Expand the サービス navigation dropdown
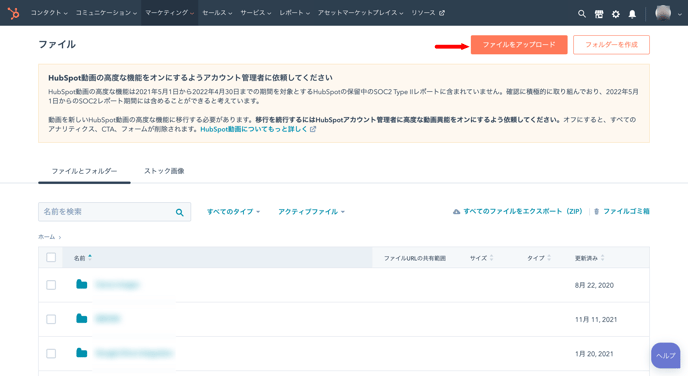Viewport: 688px width, 376px height. coord(256,13)
